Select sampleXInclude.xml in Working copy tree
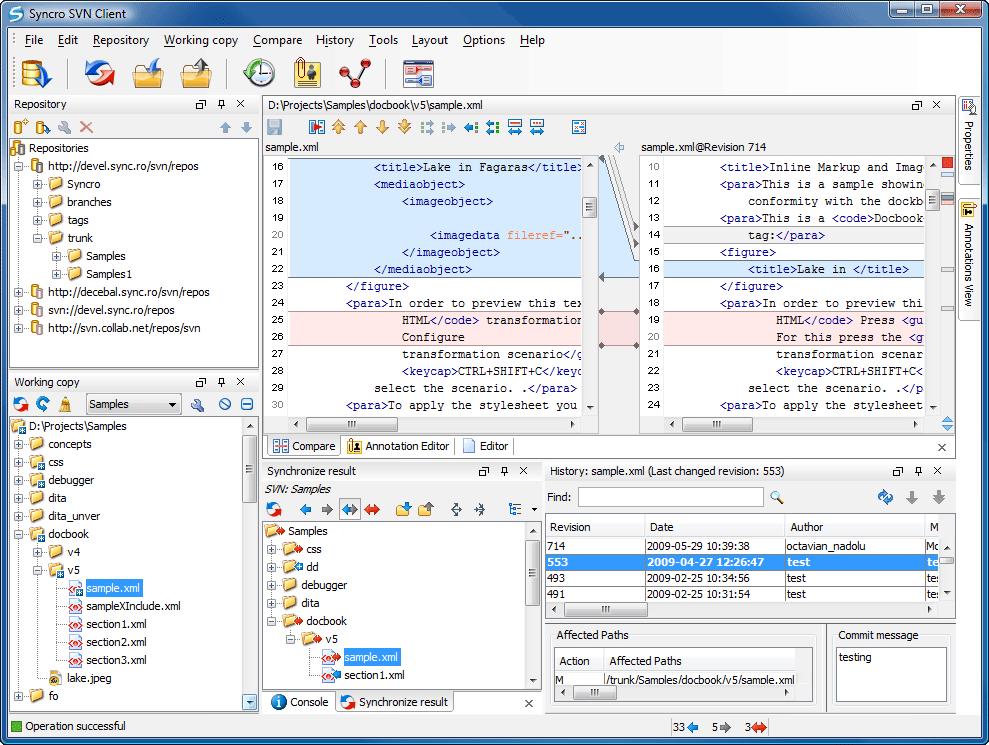Image resolution: width=989 pixels, height=745 pixels. pyautogui.click(x=133, y=606)
